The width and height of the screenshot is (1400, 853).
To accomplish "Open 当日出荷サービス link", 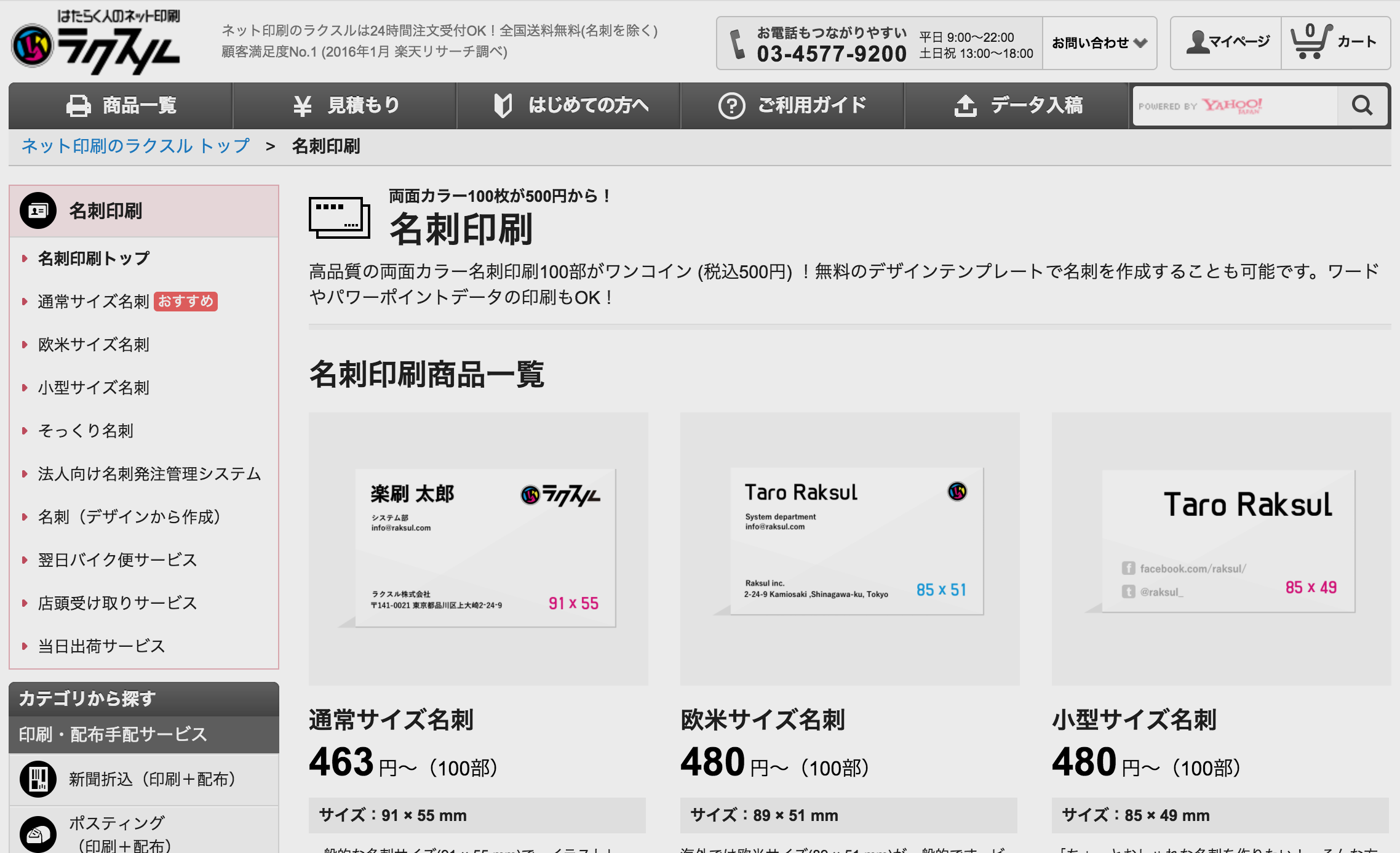I will (x=101, y=646).
